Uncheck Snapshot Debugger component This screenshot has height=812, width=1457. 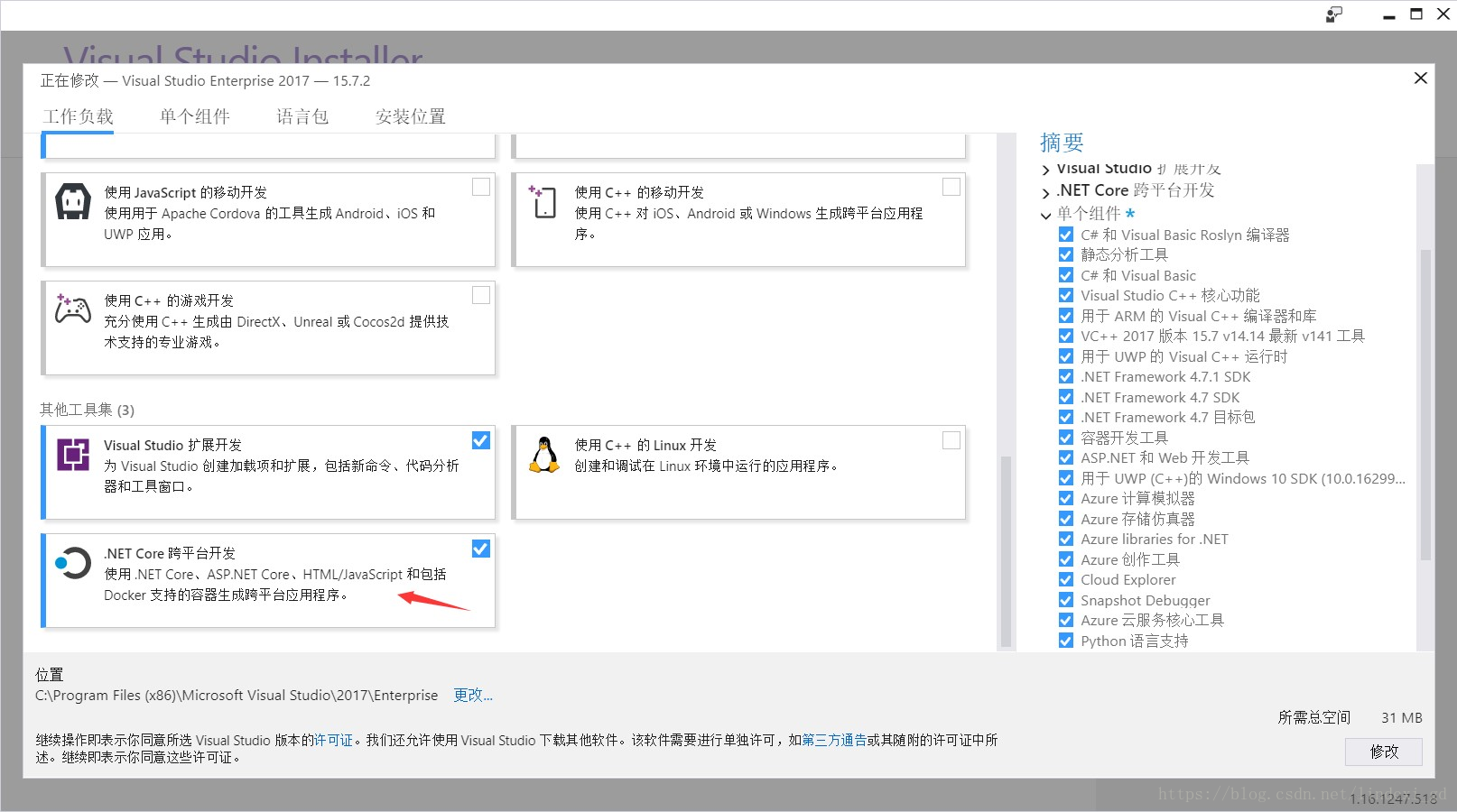[x=1066, y=600]
